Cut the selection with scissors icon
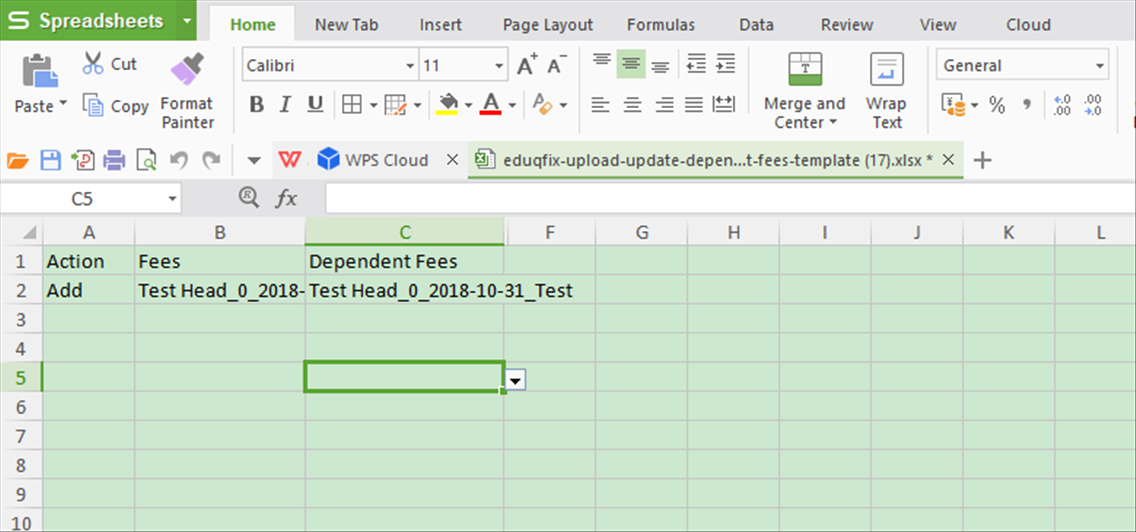 coord(92,63)
